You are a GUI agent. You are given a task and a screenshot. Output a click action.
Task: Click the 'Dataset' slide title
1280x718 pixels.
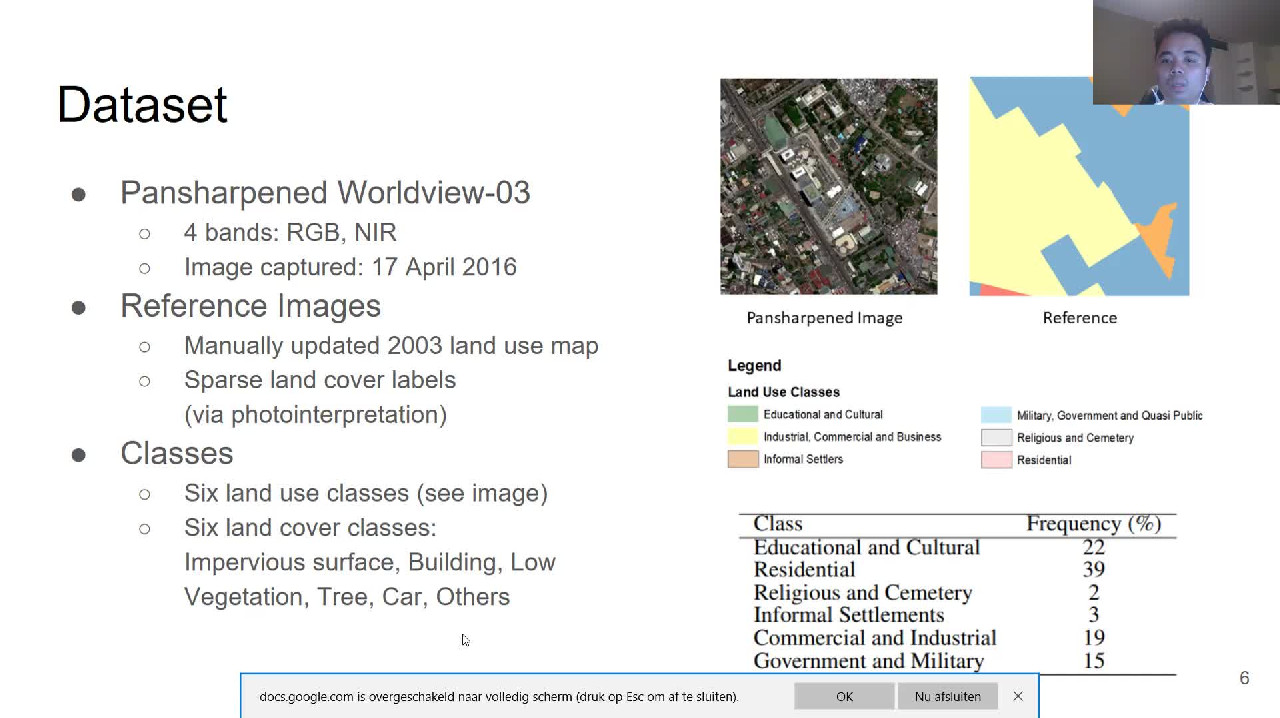142,105
